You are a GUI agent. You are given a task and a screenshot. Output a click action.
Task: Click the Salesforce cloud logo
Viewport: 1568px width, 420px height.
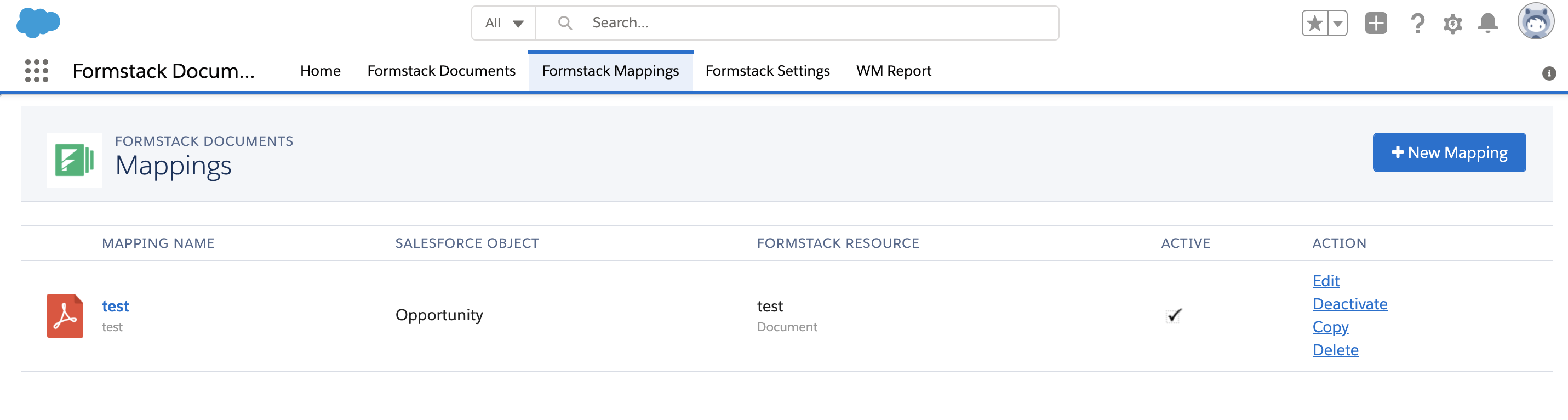pyautogui.click(x=38, y=23)
